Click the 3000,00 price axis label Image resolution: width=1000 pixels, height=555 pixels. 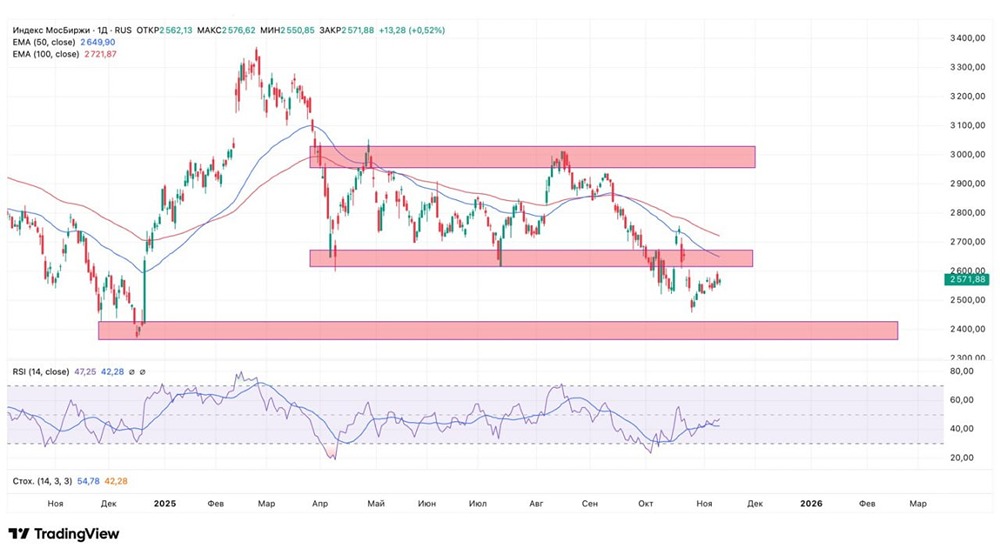point(967,154)
